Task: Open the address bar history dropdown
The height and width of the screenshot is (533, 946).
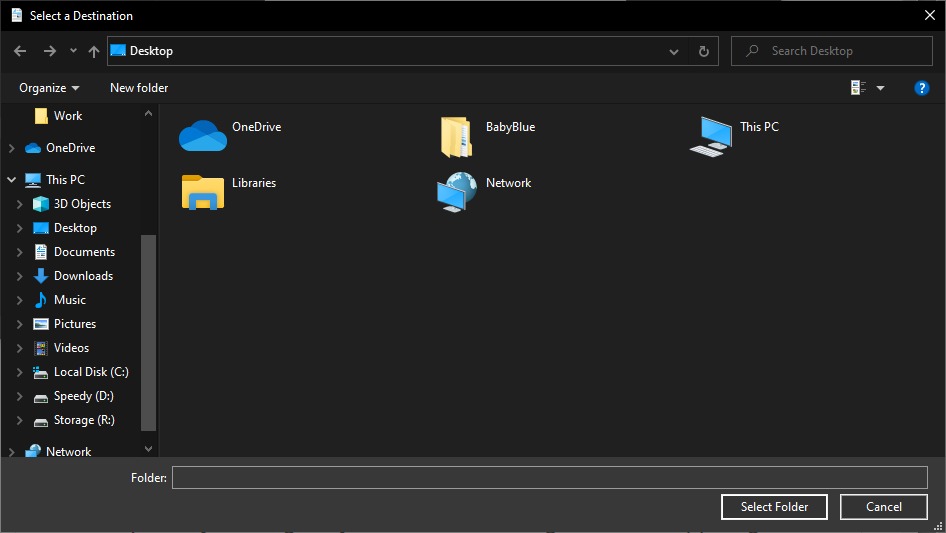Action: 675,51
